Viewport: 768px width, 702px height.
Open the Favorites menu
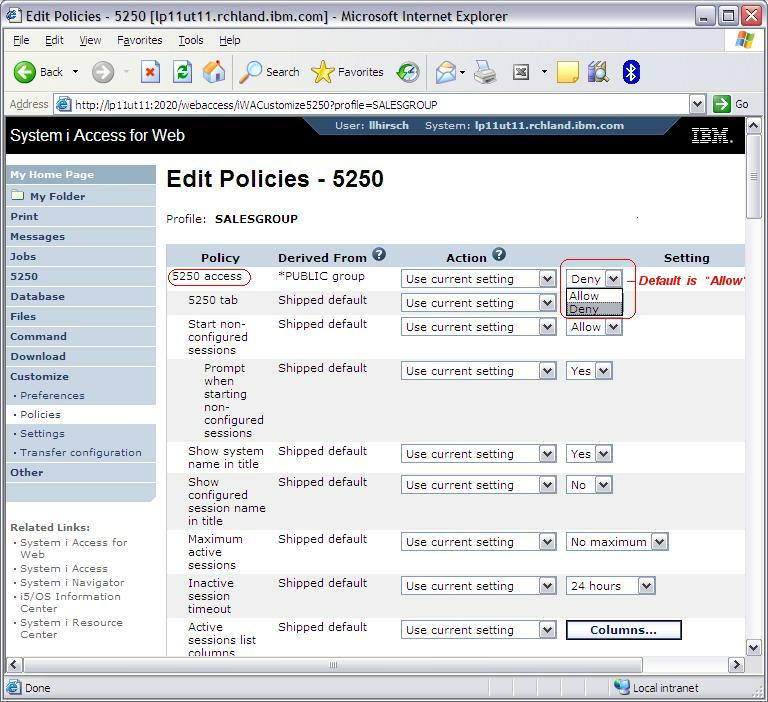tap(140, 40)
